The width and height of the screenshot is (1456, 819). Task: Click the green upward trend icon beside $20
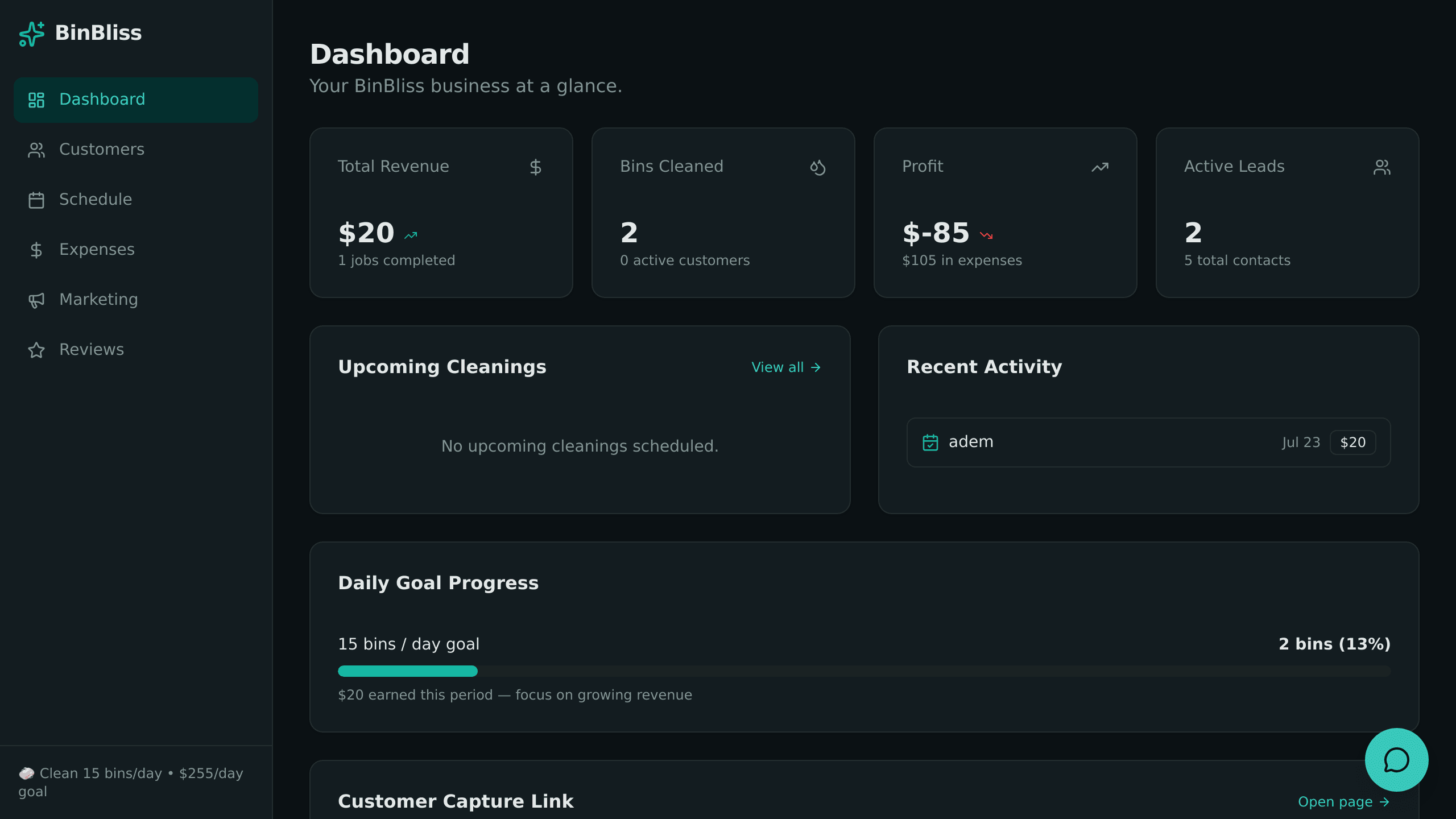click(x=411, y=235)
